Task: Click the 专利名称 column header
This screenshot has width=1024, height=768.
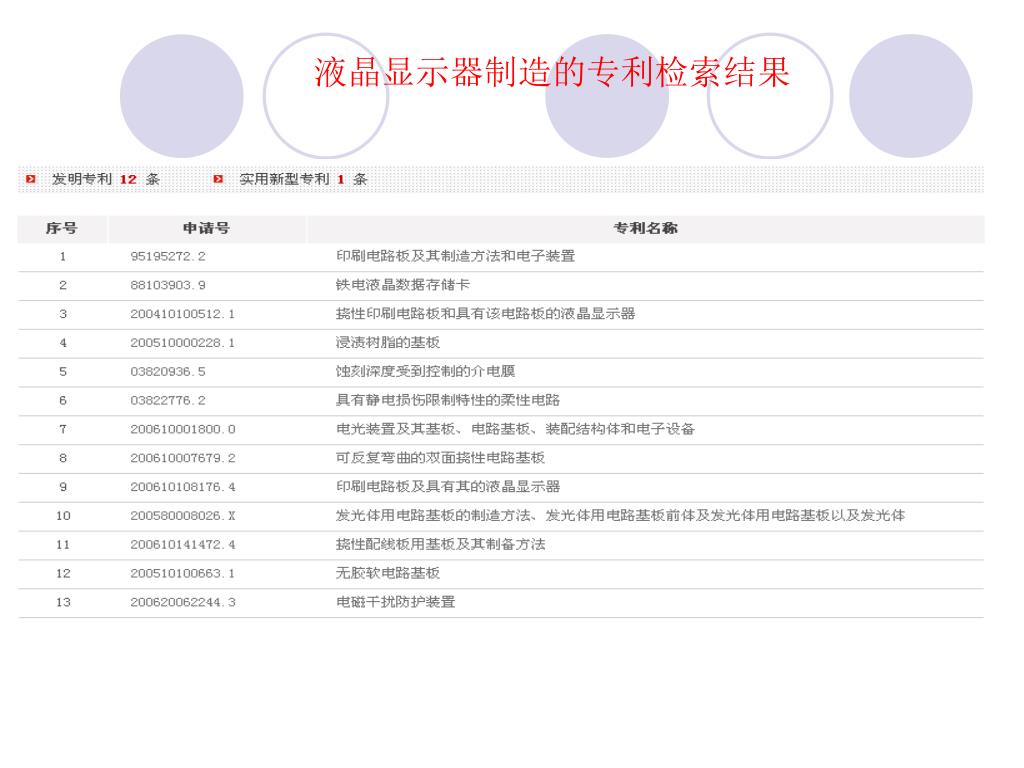Action: point(645,228)
